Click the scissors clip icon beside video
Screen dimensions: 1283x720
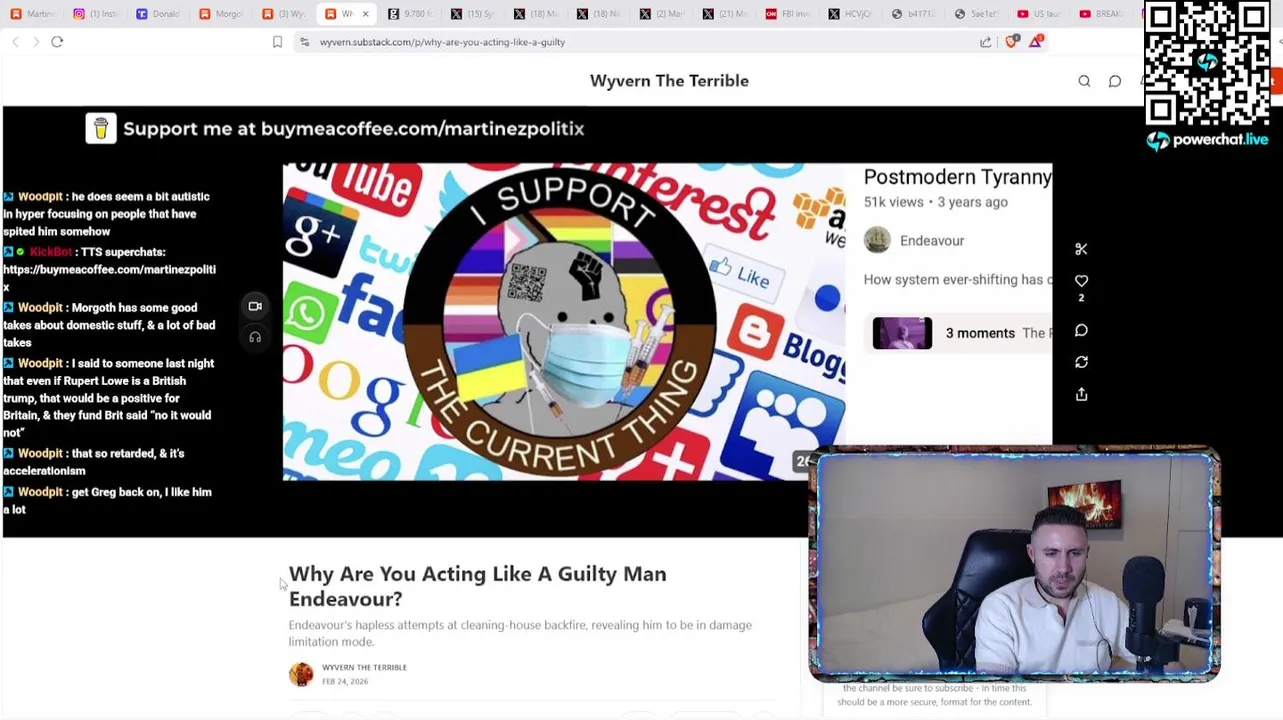pos(1081,249)
